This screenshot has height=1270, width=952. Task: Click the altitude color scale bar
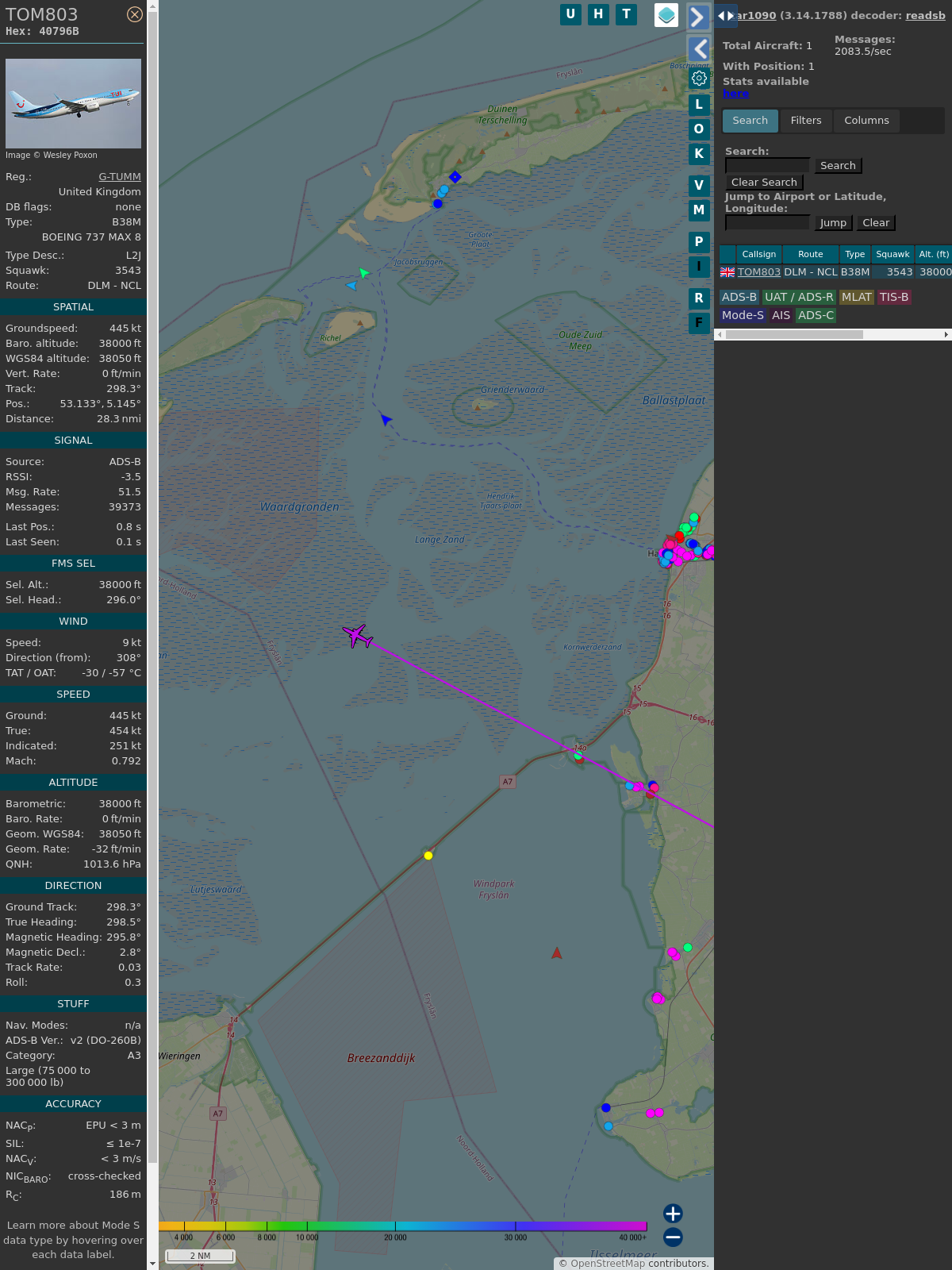pos(405,1226)
